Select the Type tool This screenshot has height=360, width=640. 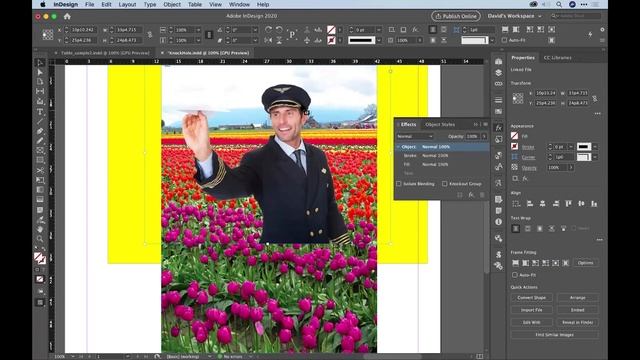pos(40,111)
